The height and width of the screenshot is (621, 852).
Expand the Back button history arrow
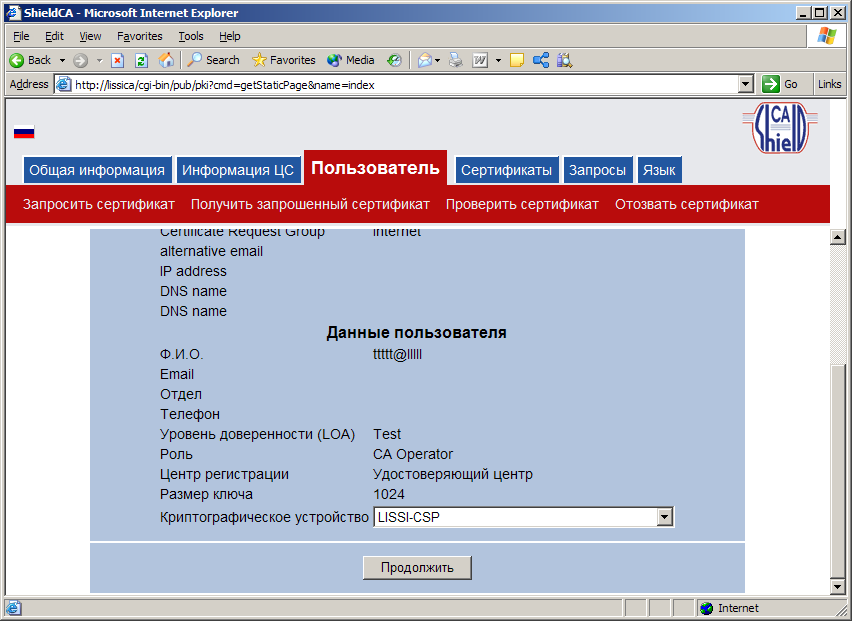click(x=62, y=60)
